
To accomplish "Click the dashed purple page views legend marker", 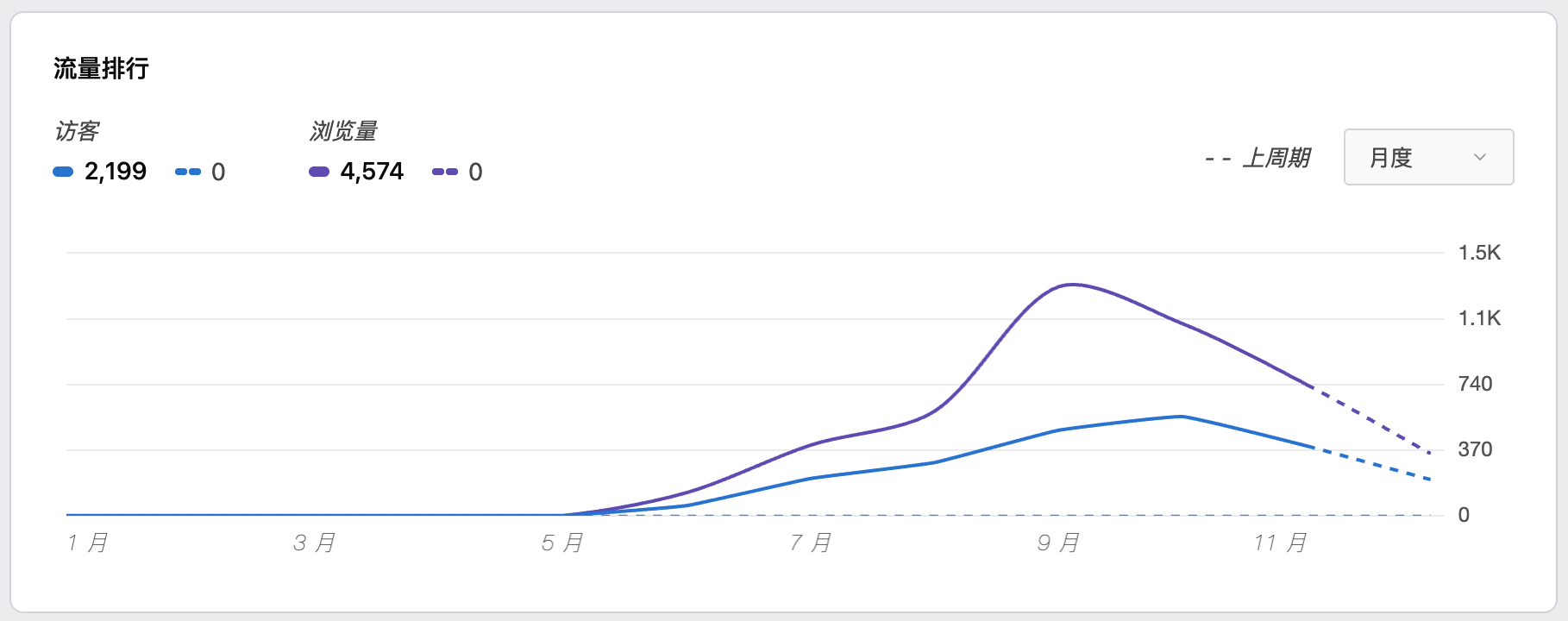I will (445, 172).
